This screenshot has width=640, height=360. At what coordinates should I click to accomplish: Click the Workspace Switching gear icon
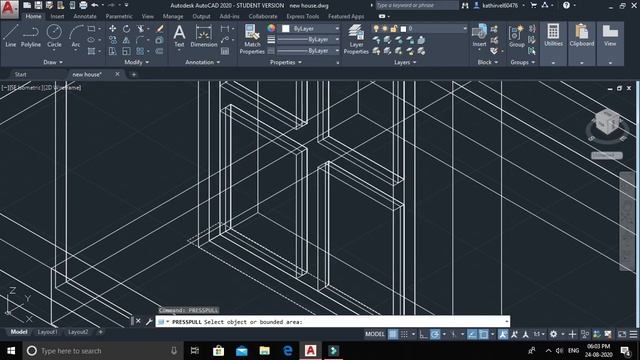[553, 334]
